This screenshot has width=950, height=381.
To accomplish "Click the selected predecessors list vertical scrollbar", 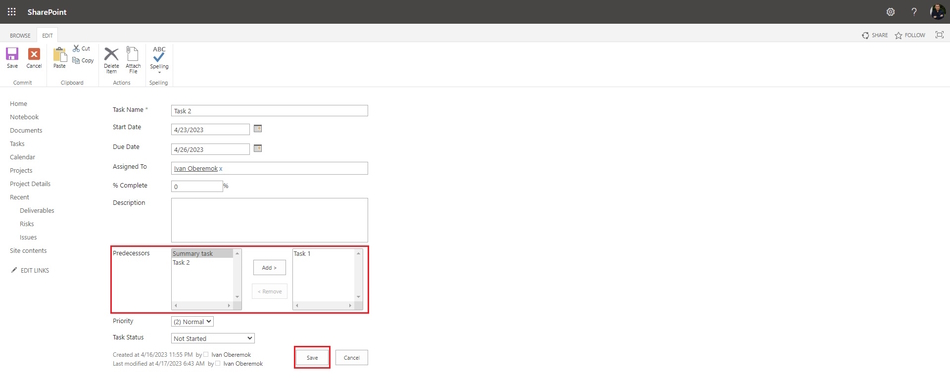I will 359,275.
